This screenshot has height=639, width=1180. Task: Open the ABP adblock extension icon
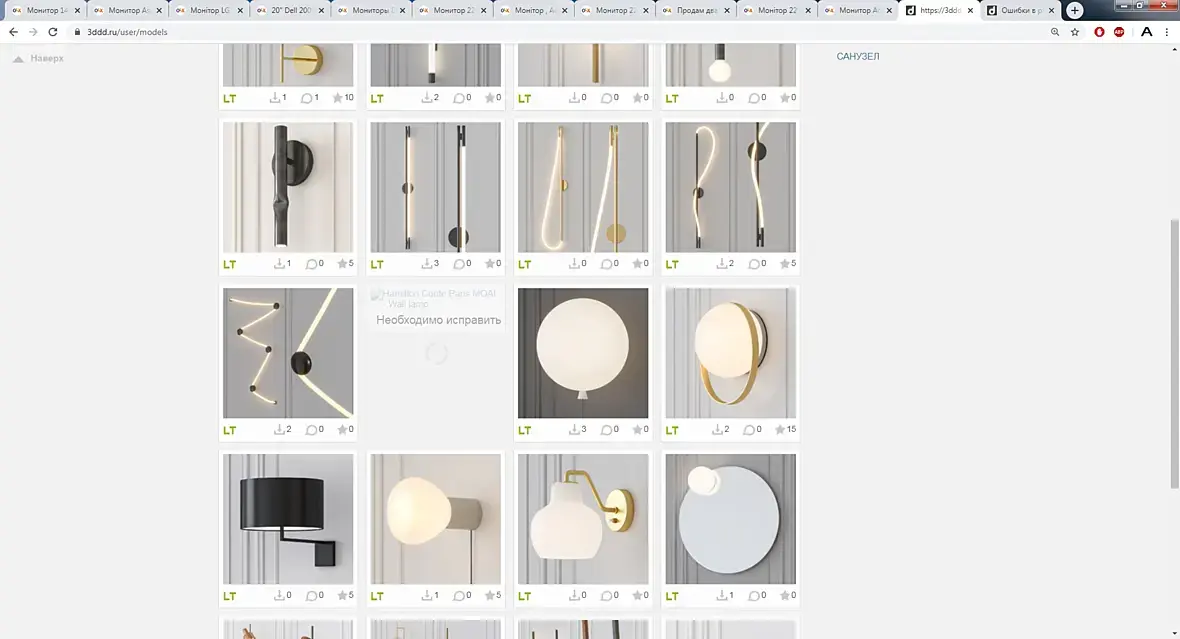(x=1119, y=32)
